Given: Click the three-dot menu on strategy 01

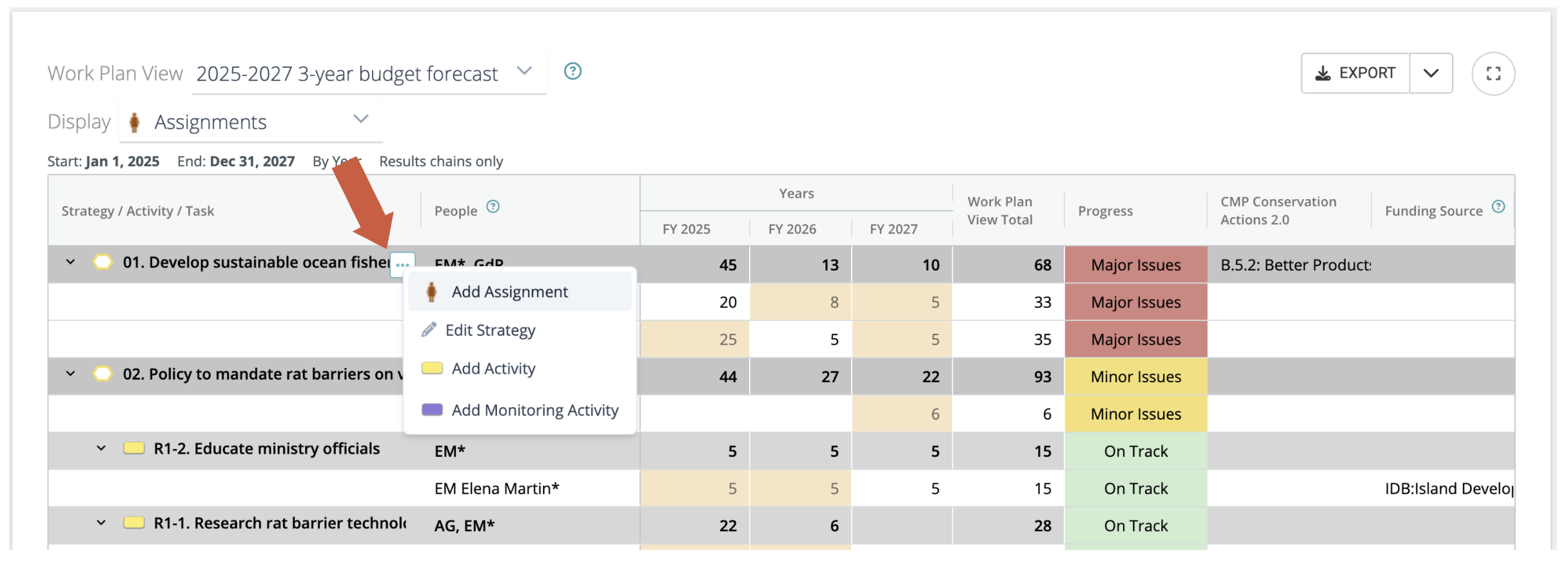Looking at the screenshot, I should (x=402, y=264).
